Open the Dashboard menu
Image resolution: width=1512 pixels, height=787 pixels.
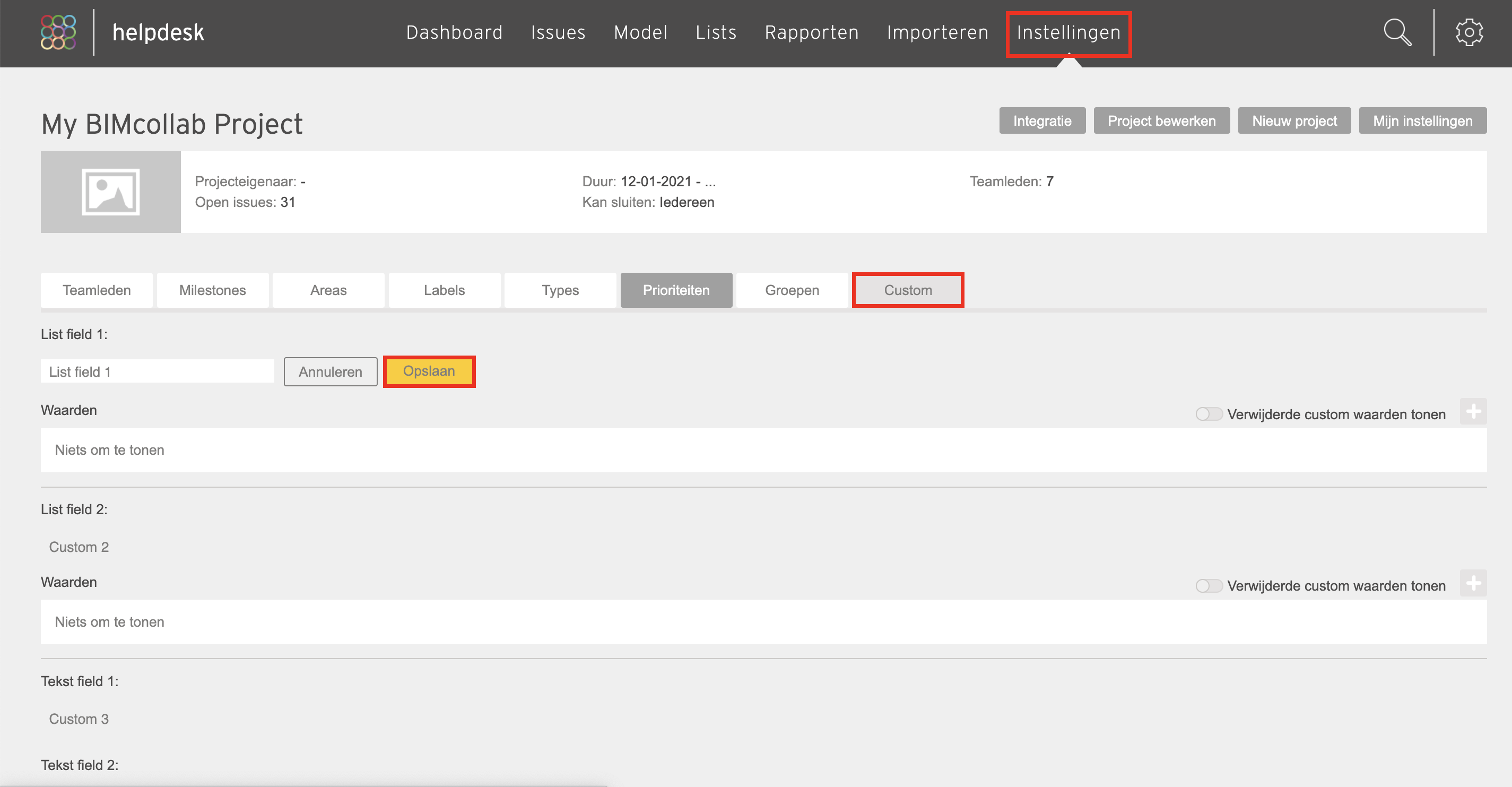pyautogui.click(x=454, y=32)
